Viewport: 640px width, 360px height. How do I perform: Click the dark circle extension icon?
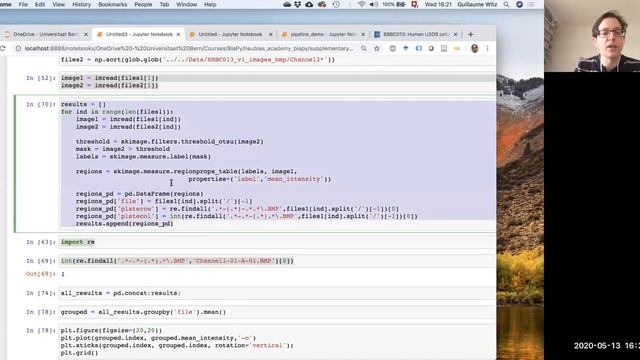431,49
